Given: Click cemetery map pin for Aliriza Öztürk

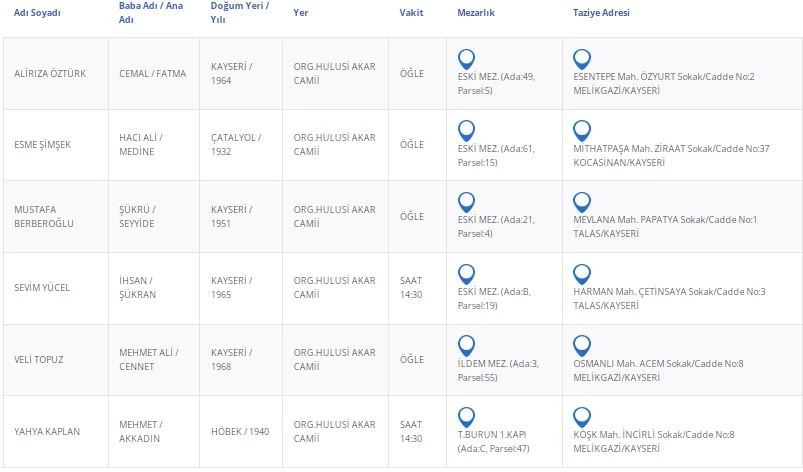Looking at the screenshot, I should [466, 59].
